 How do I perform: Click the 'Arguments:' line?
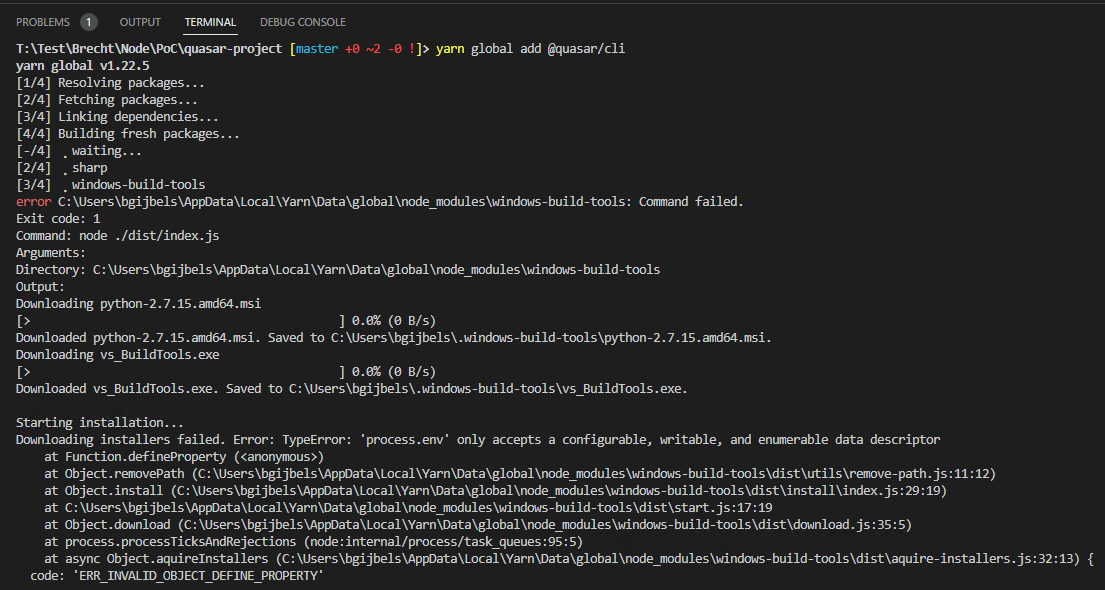pyautogui.click(x=51, y=252)
